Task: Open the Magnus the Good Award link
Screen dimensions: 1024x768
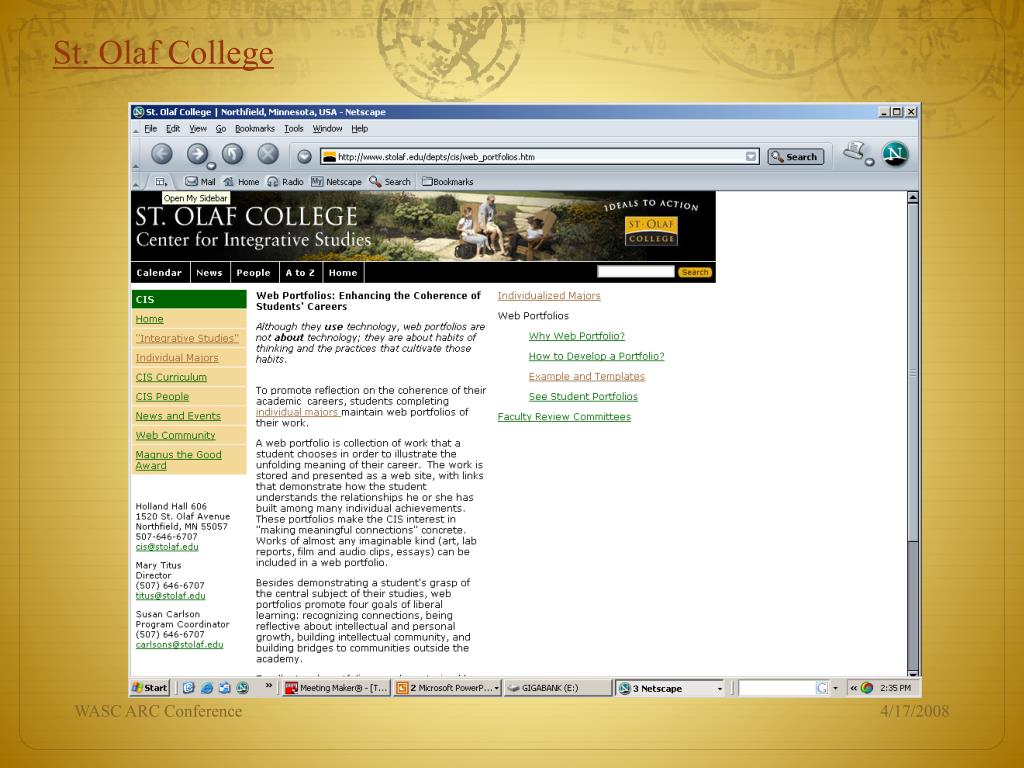Action: [178, 460]
